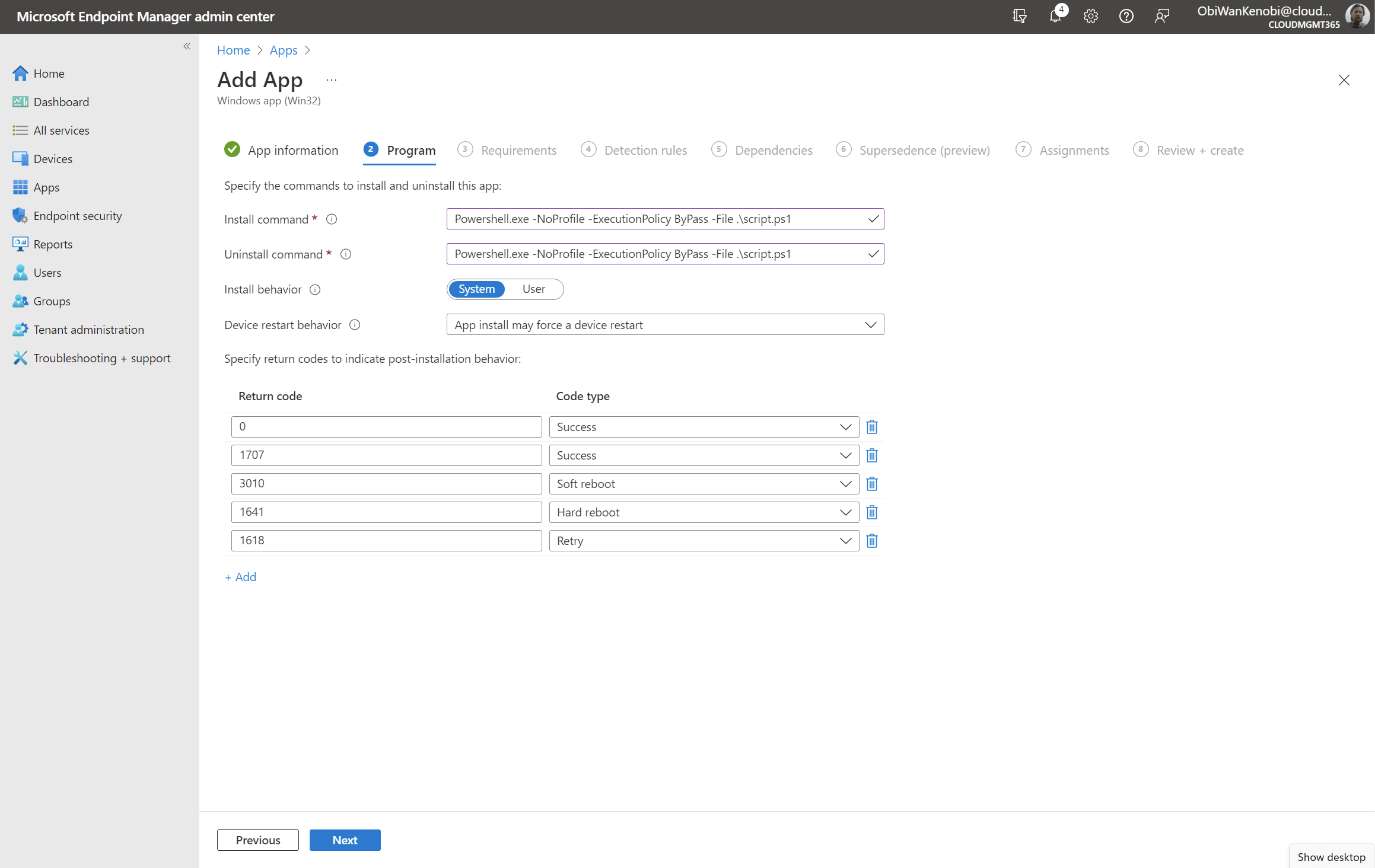1375x868 pixels.
Task: Open Soft reboot code type dropdown
Action: pyautogui.click(x=704, y=484)
